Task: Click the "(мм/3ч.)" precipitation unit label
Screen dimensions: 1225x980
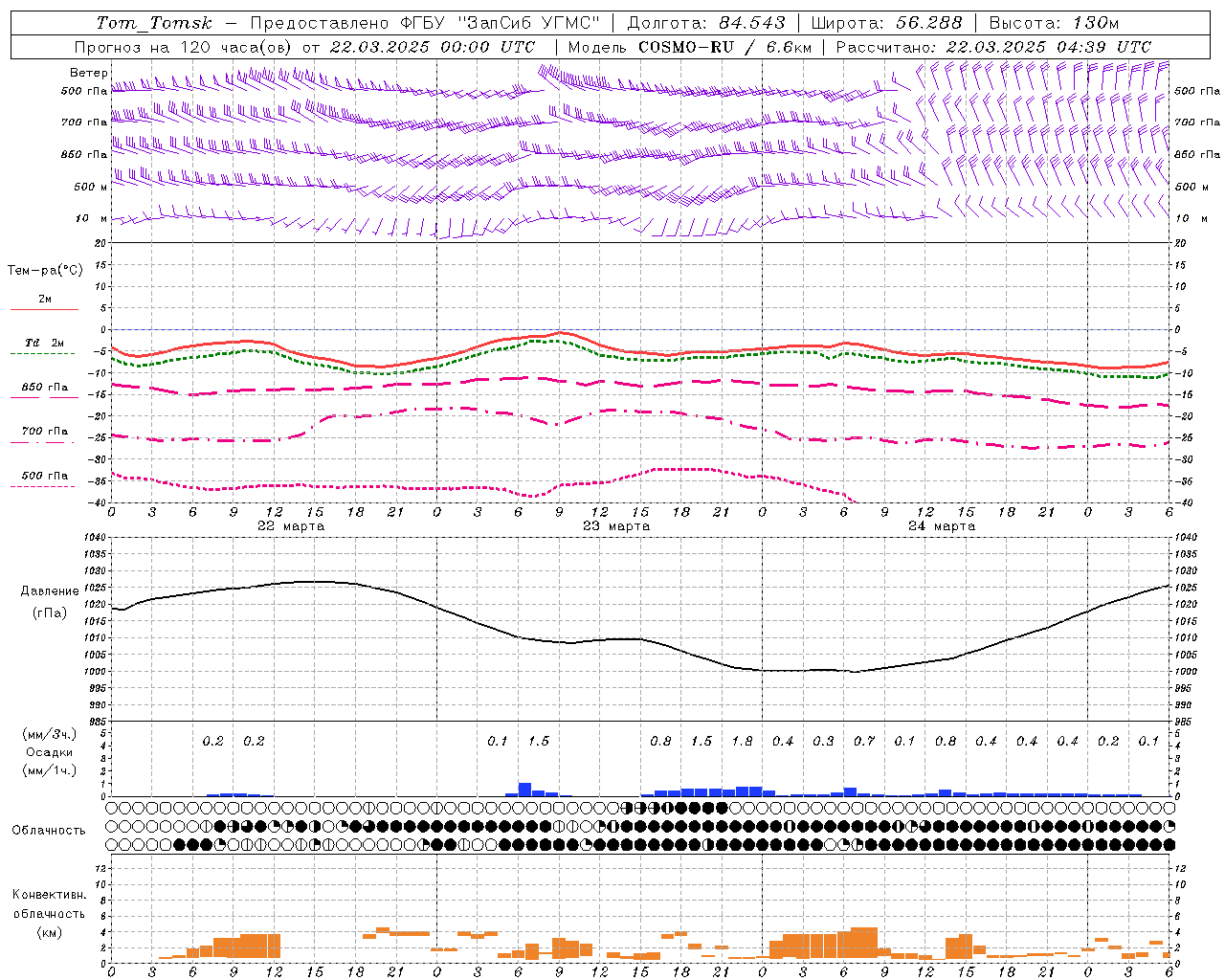Action: 50,734
